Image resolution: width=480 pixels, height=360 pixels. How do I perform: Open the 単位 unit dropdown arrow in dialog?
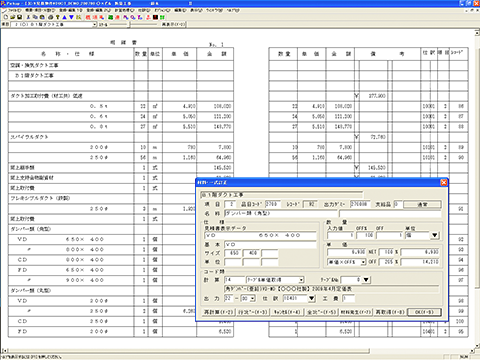point(434,235)
